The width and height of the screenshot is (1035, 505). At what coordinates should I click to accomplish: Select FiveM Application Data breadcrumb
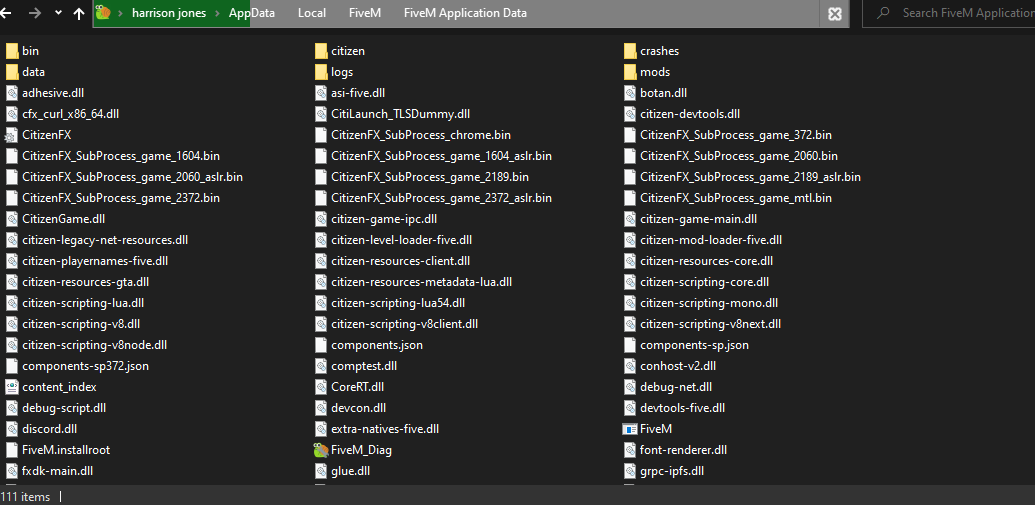pos(465,13)
